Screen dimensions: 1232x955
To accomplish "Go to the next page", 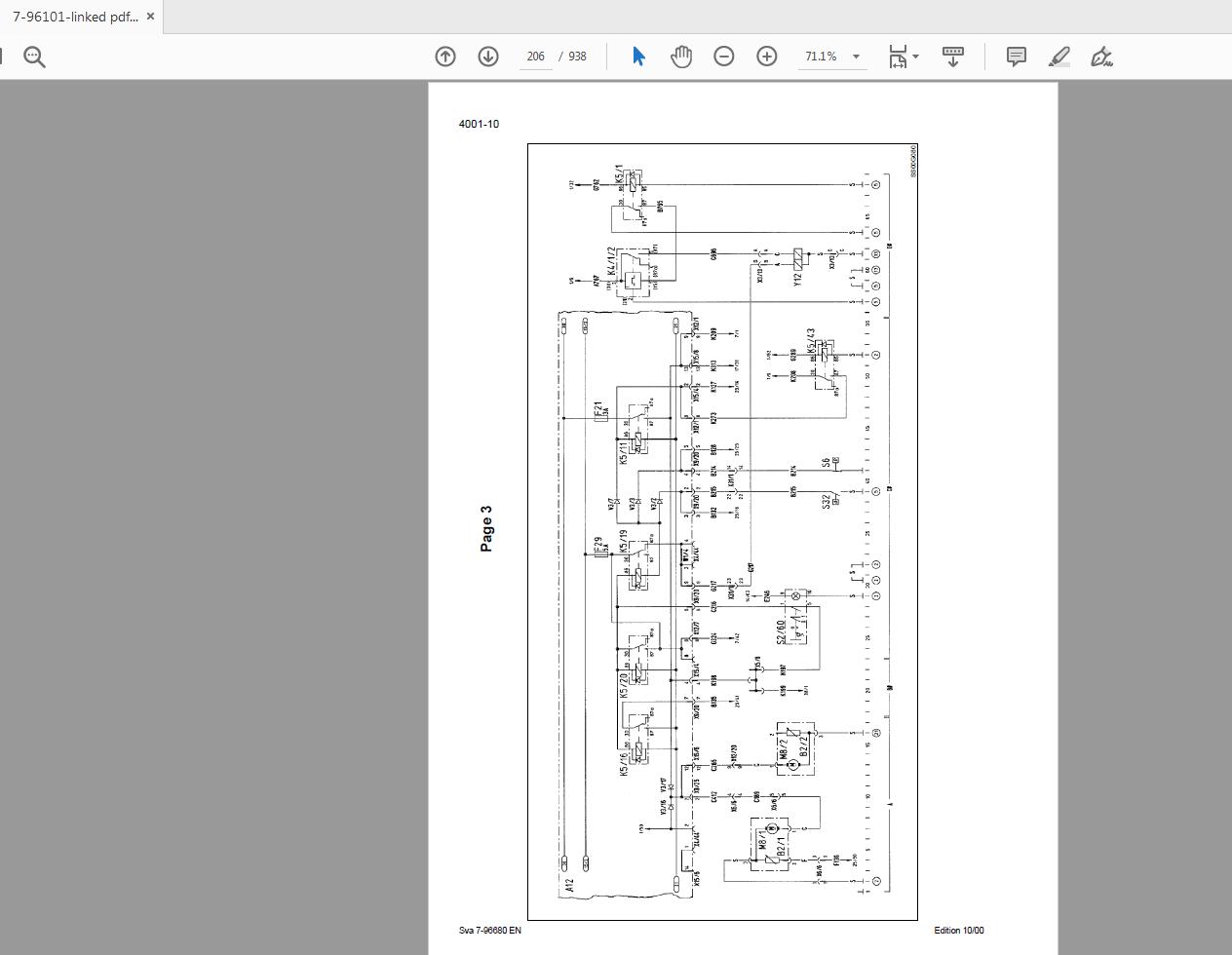I will (487, 56).
